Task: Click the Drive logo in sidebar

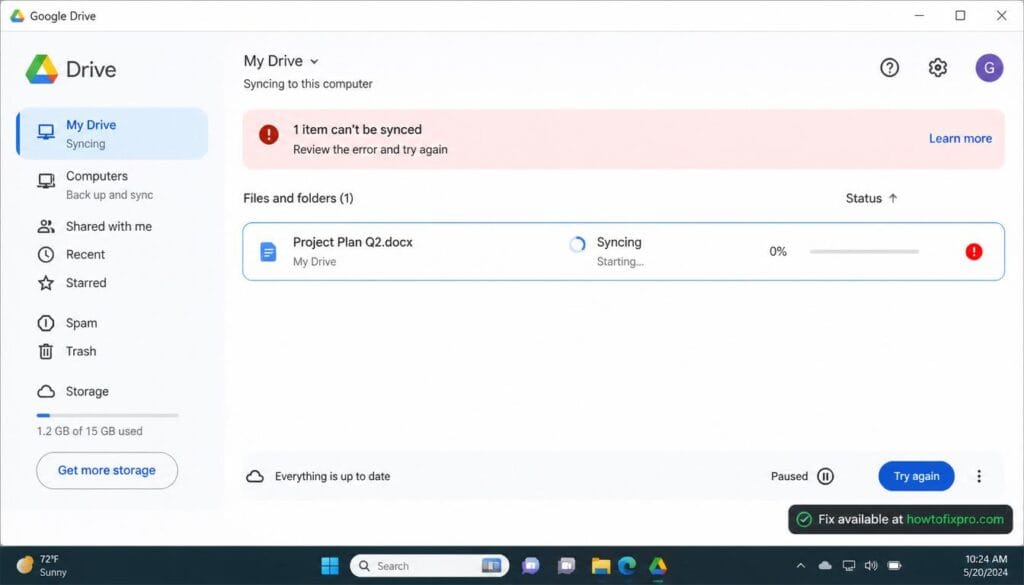Action: coord(71,69)
